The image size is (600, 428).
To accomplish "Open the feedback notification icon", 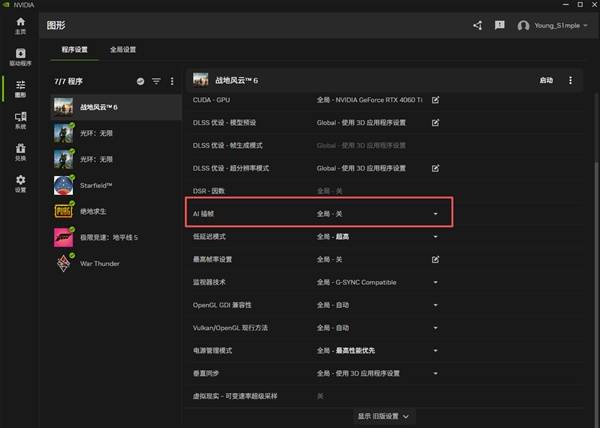I will pyautogui.click(x=499, y=25).
